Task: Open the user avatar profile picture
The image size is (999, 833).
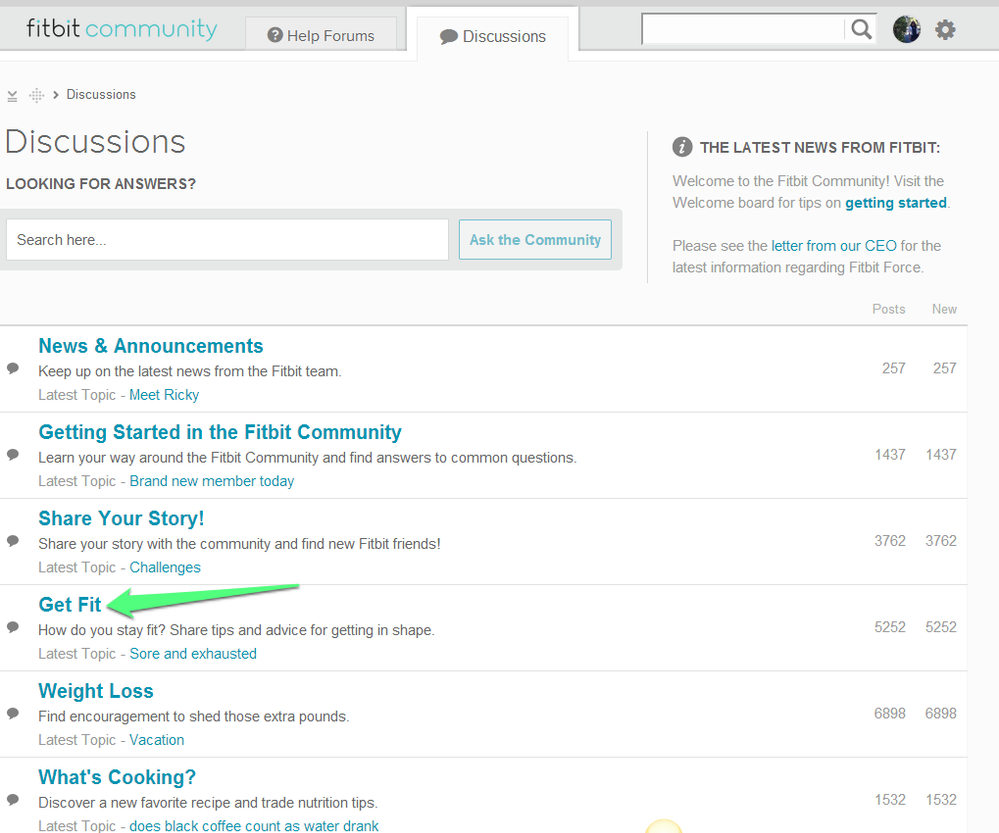Action: 906,29
